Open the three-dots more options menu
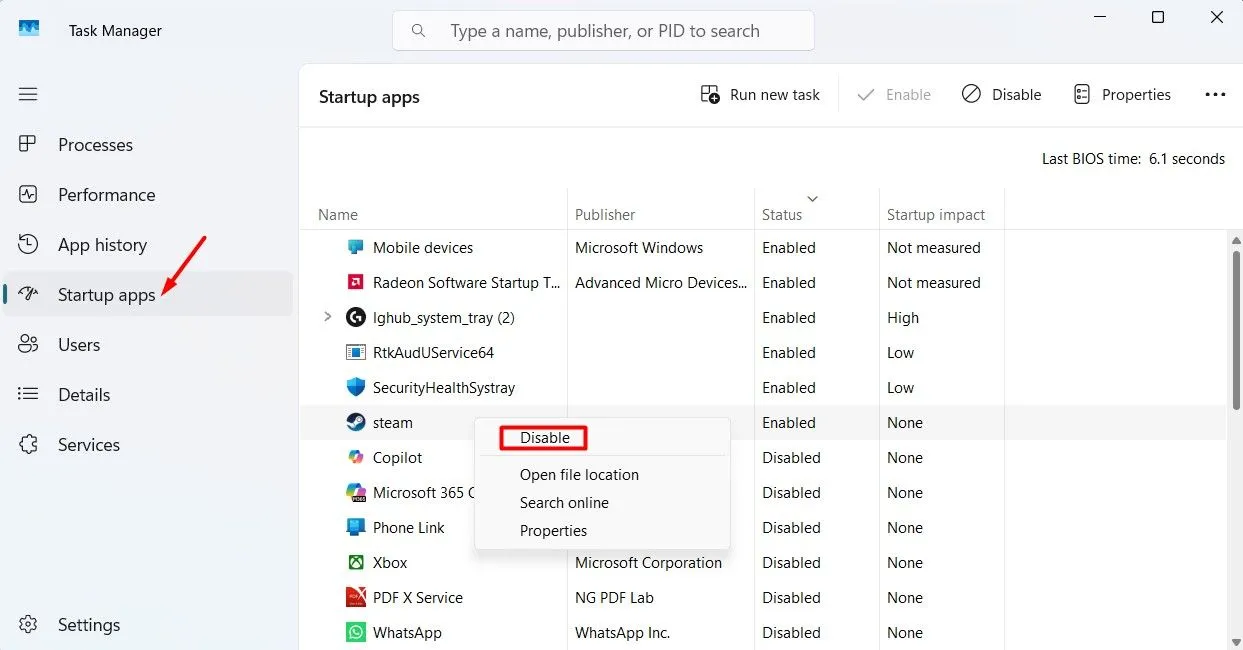This screenshot has width=1243, height=650. click(x=1215, y=94)
